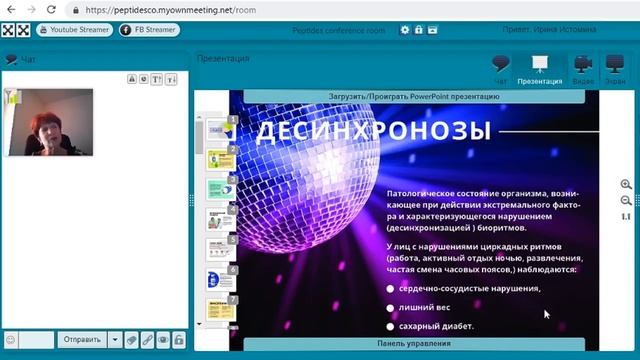Click the archive icon next to the lock
Screen dimensions: 640x360
tap(433, 30)
